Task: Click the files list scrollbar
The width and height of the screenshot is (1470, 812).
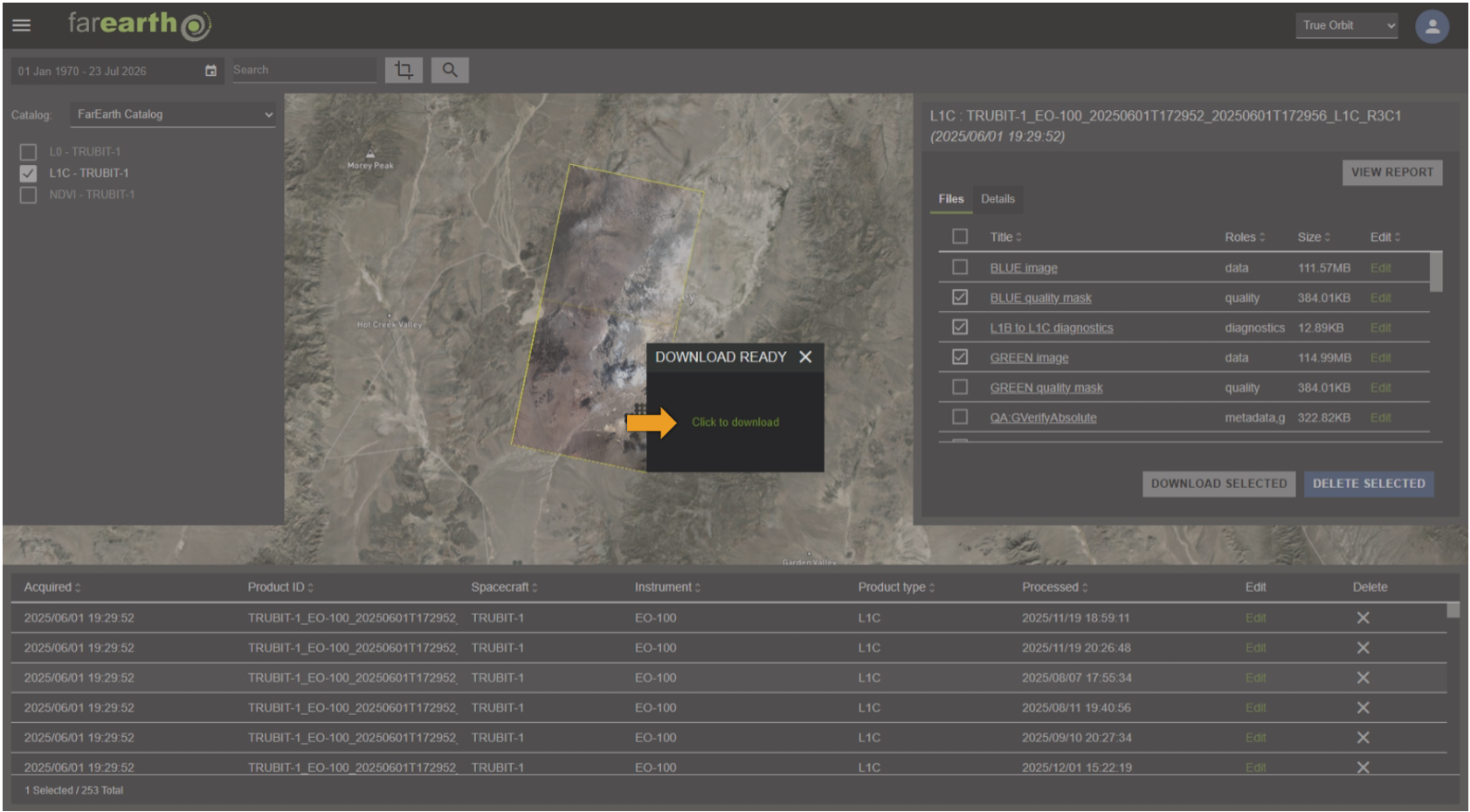Action: click(x=1435, y=272)
